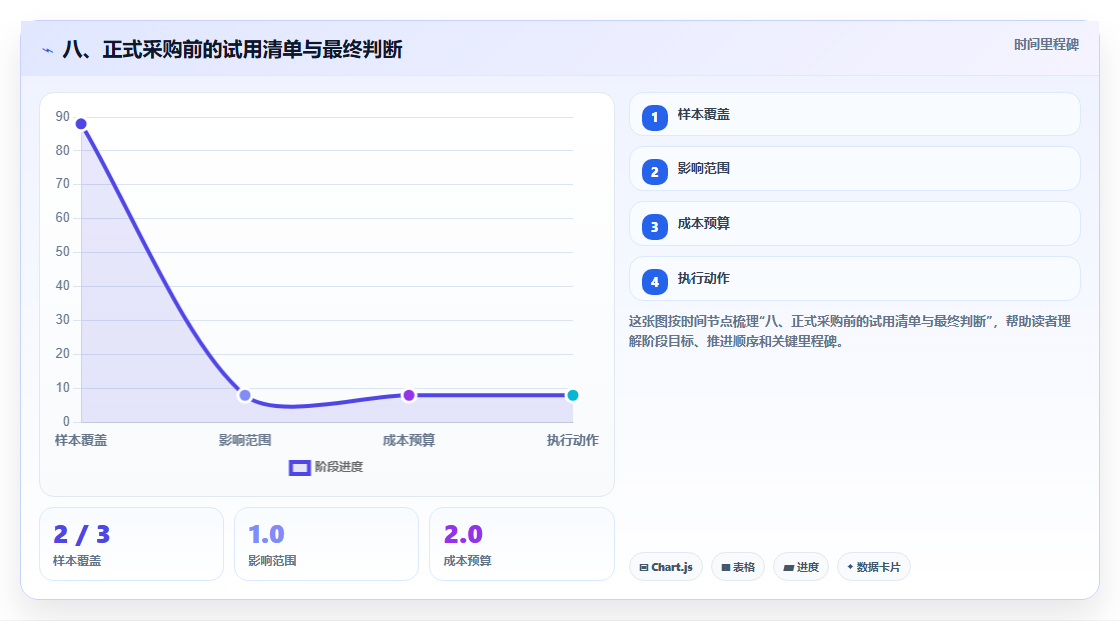Click the x-axis label 执行动作
Viewport: 1120px width, 621px height.
(573, 440)
